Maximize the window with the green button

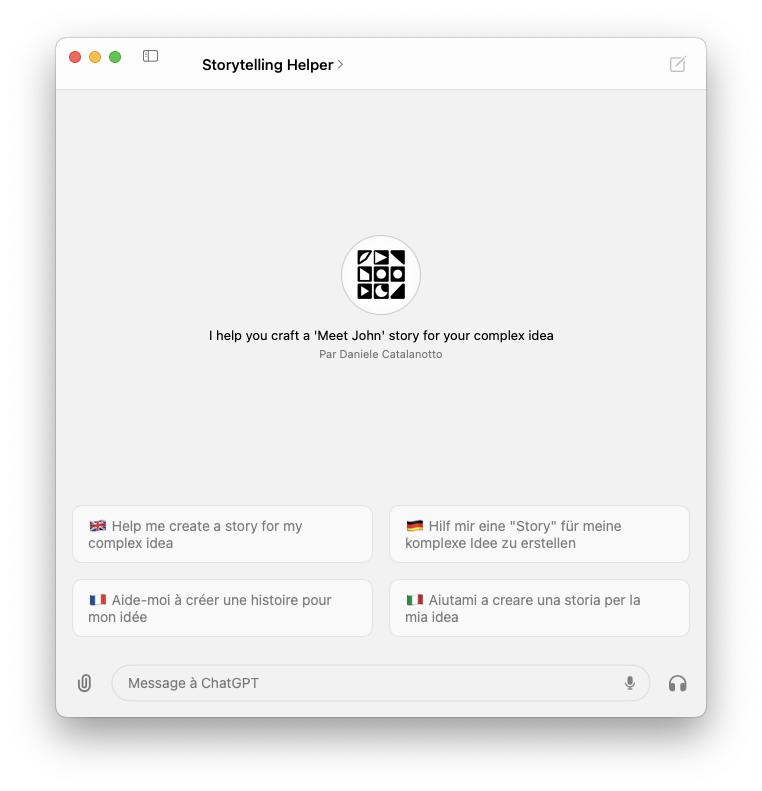point(115,57)
